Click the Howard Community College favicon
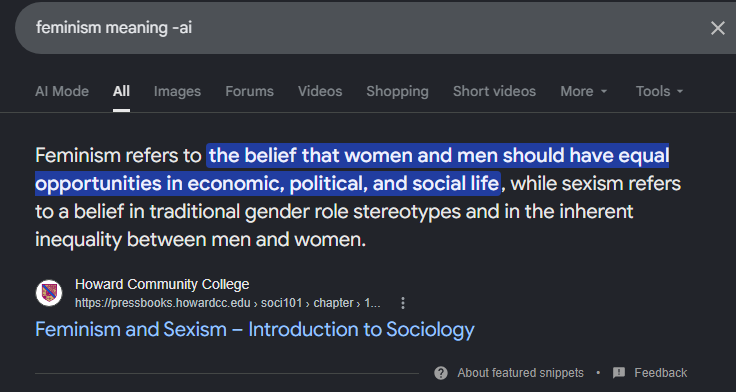Viewport: 736px width, 392px height. [49, 293]
